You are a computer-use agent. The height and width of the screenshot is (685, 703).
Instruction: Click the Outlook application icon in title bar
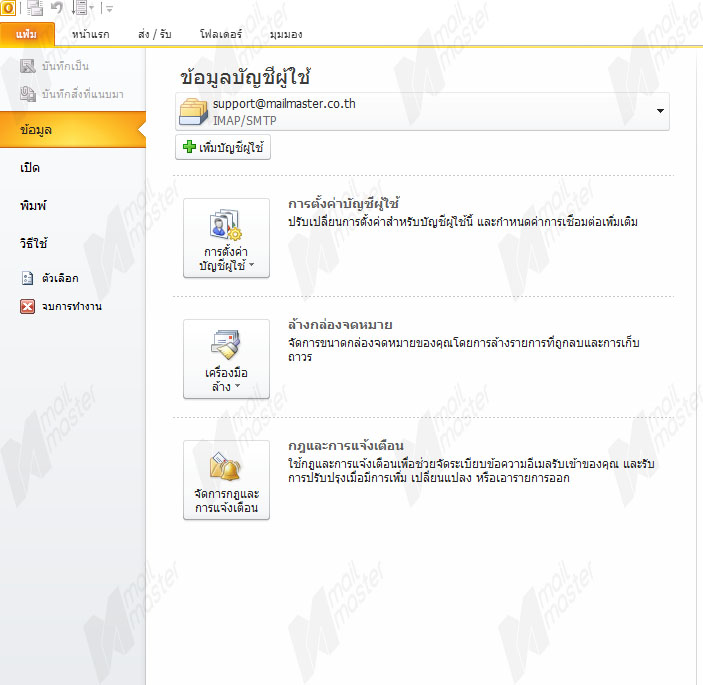(8, 8)
